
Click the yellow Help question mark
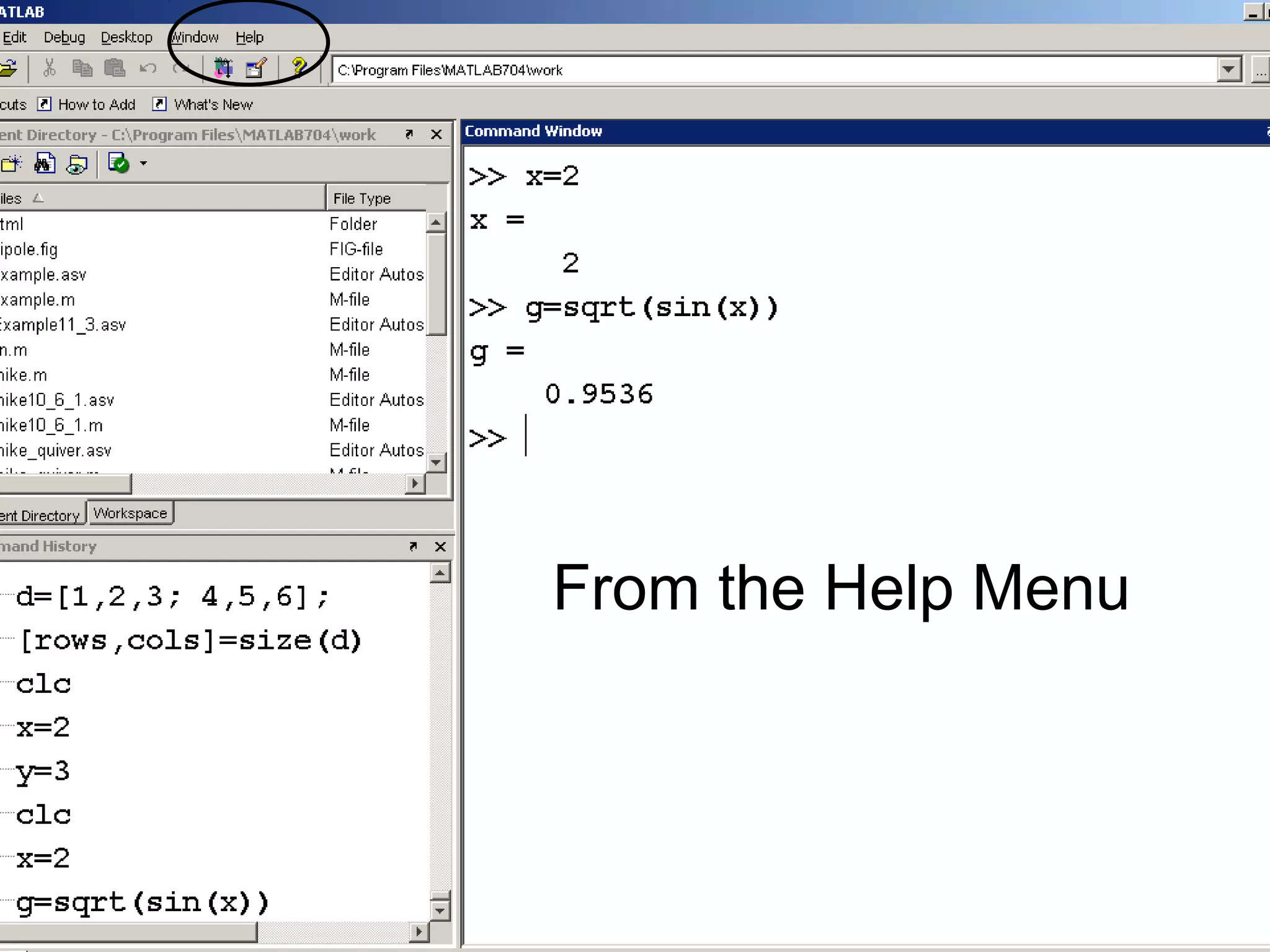[x=299, y=67]
